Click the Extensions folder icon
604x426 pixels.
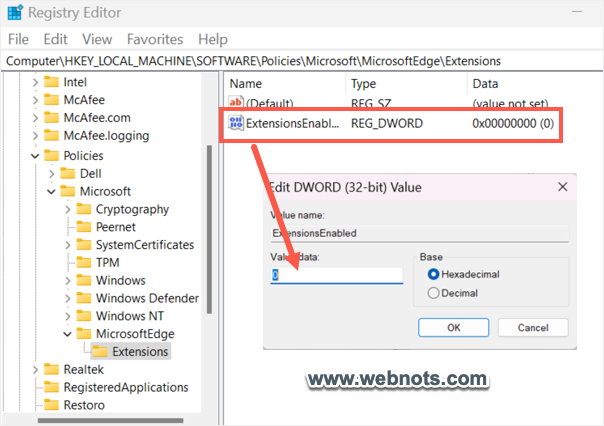100,352
